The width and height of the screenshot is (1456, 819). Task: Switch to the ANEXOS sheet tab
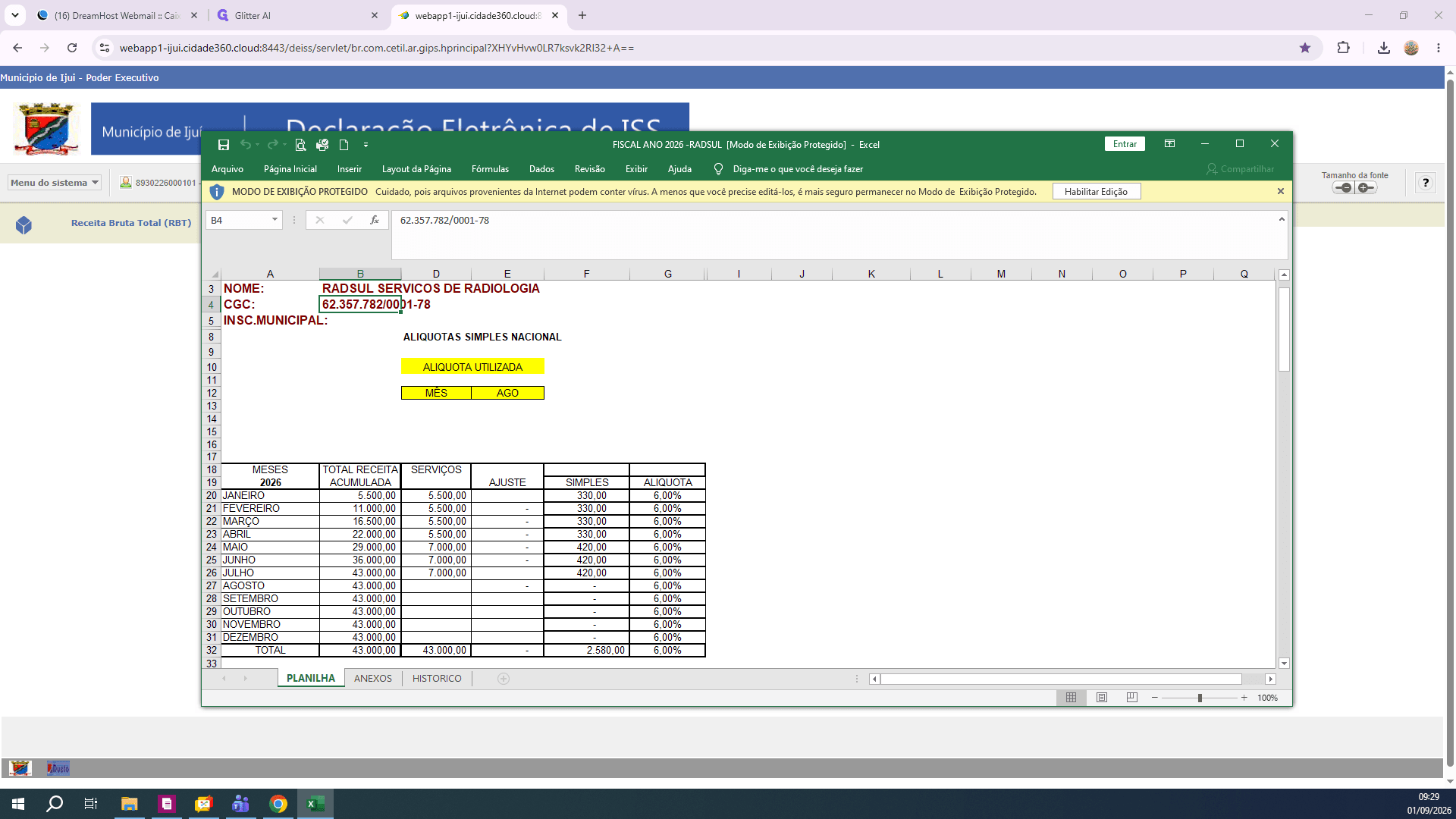[x=373, y=679]
